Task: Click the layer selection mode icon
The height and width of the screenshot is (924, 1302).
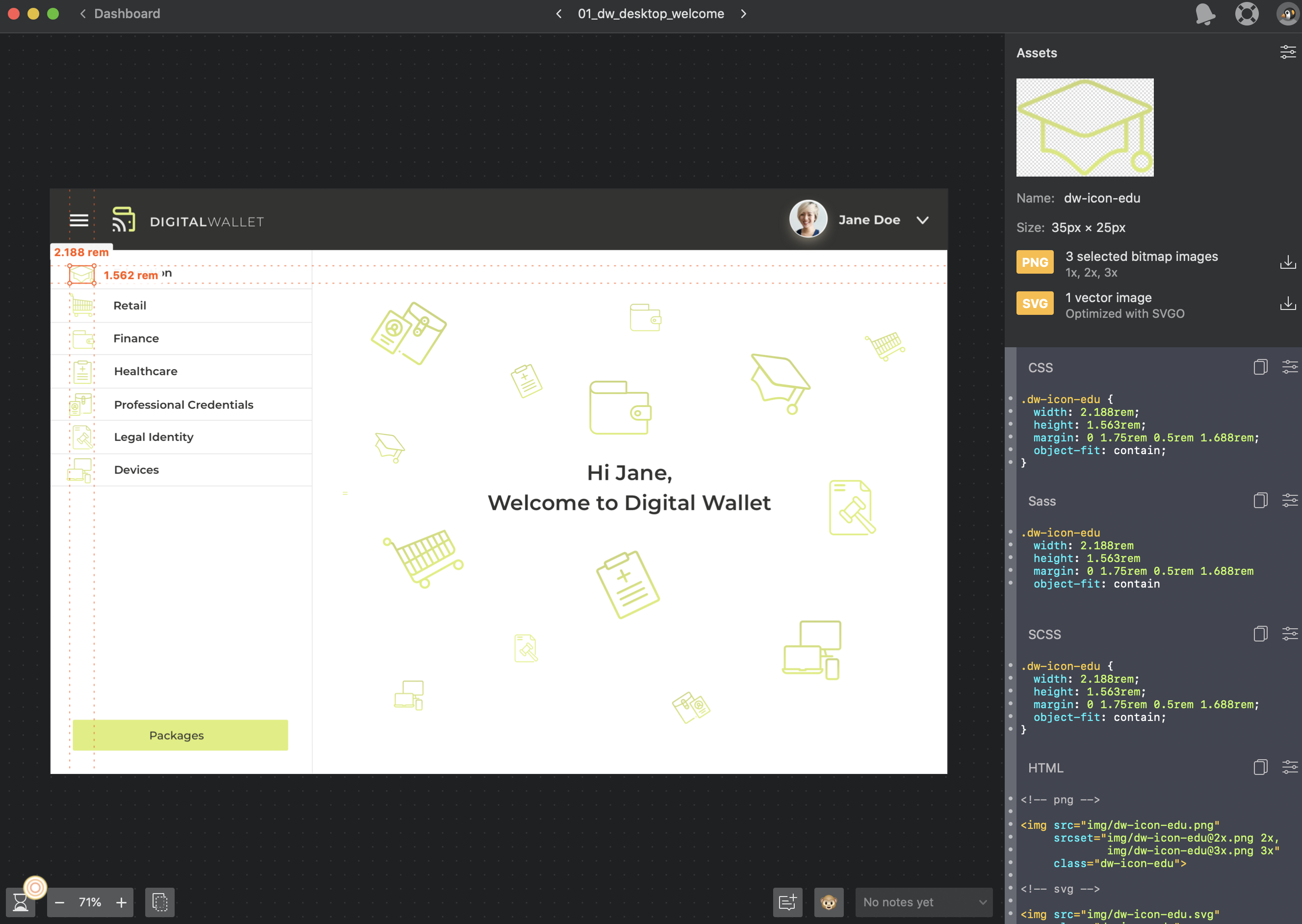Action: pyautogui.click(x=160, y=902)
